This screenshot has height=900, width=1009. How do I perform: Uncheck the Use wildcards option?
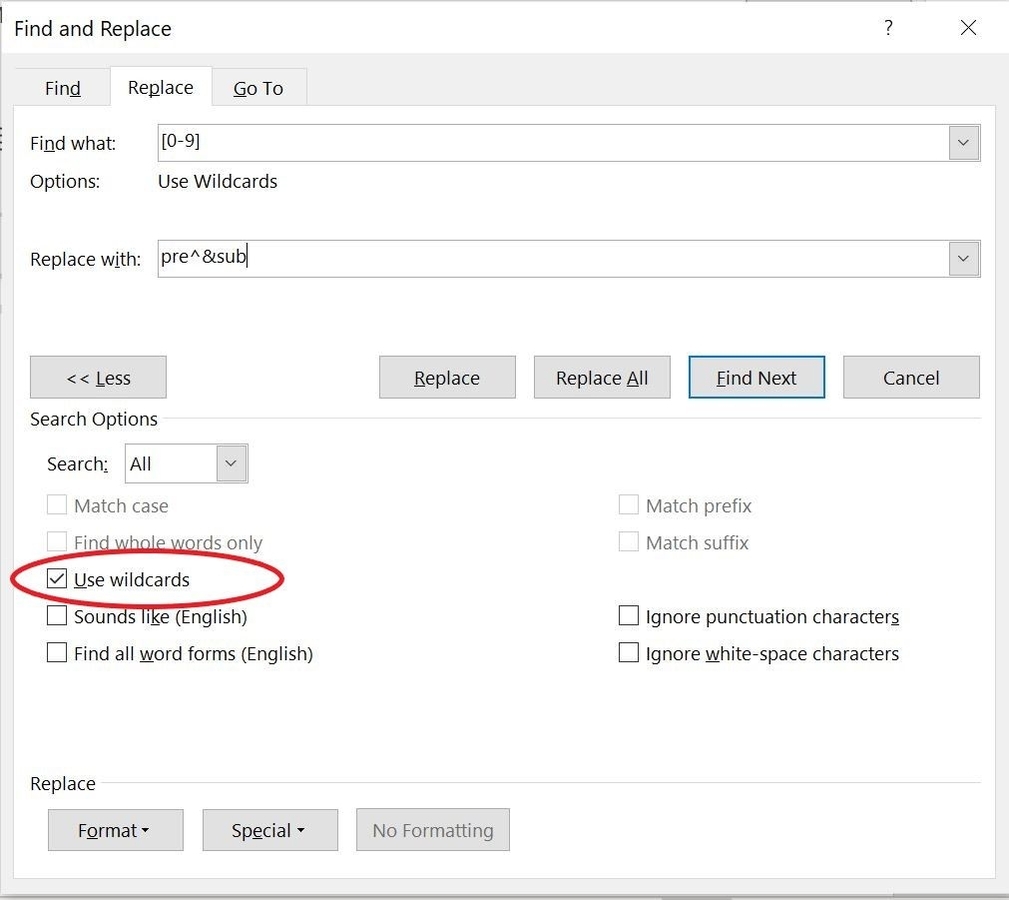(57, 579)
